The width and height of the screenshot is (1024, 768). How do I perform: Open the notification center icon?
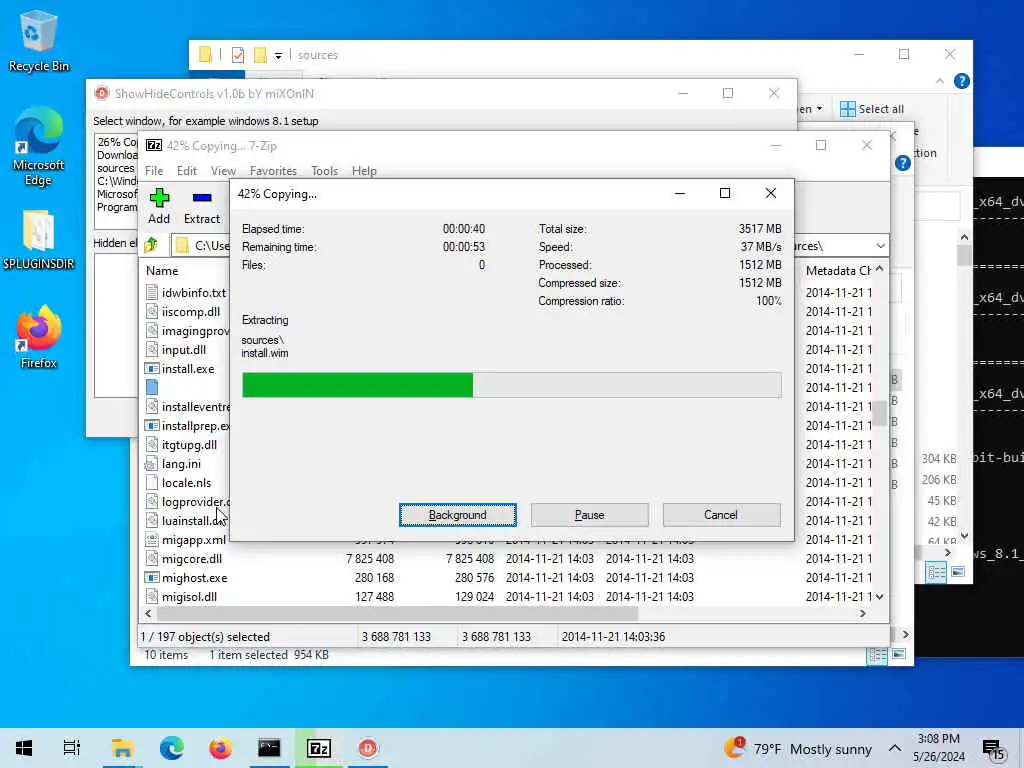point(993,750)
